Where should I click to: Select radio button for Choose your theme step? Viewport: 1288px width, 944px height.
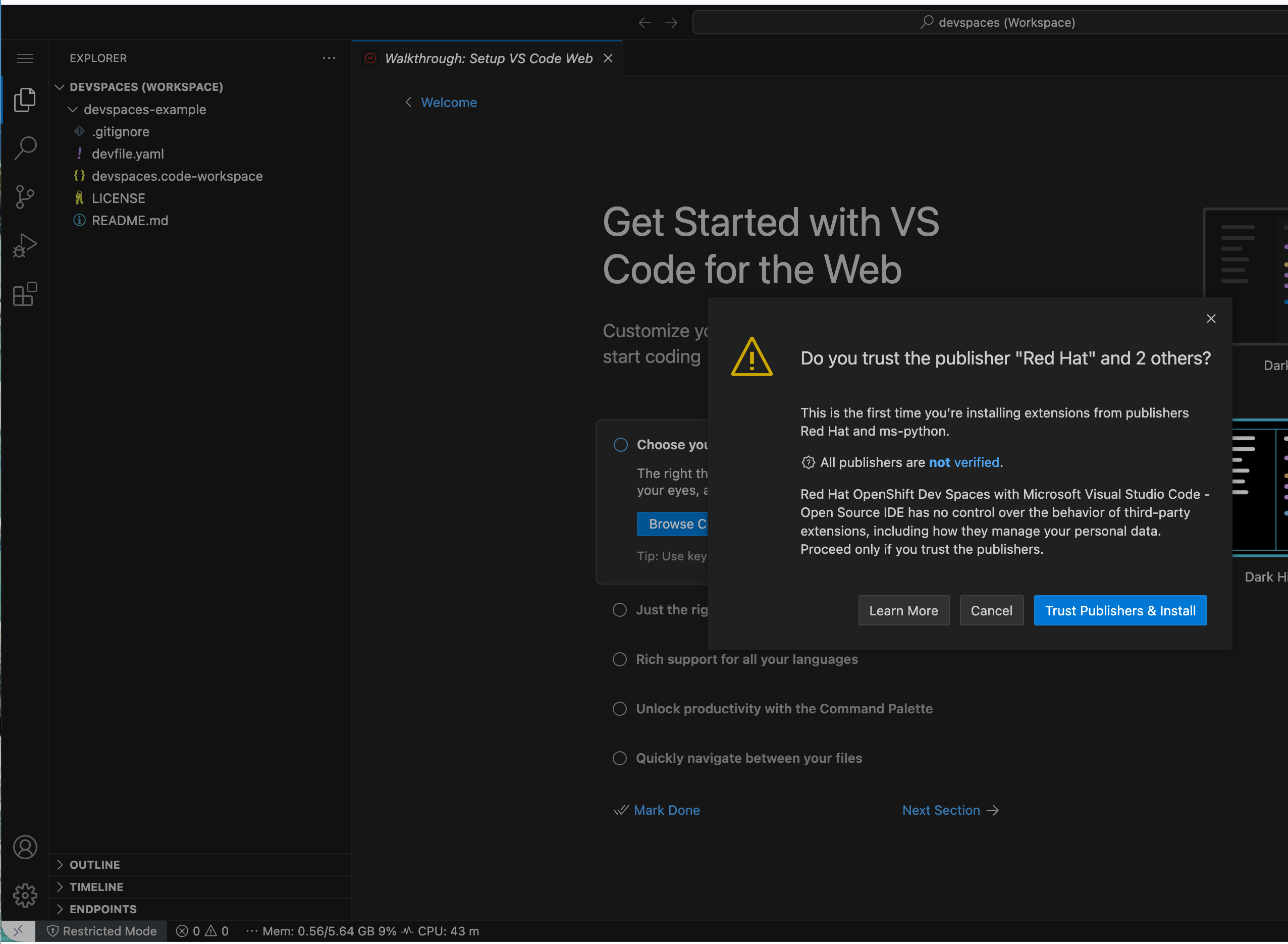tap(620, 444)
